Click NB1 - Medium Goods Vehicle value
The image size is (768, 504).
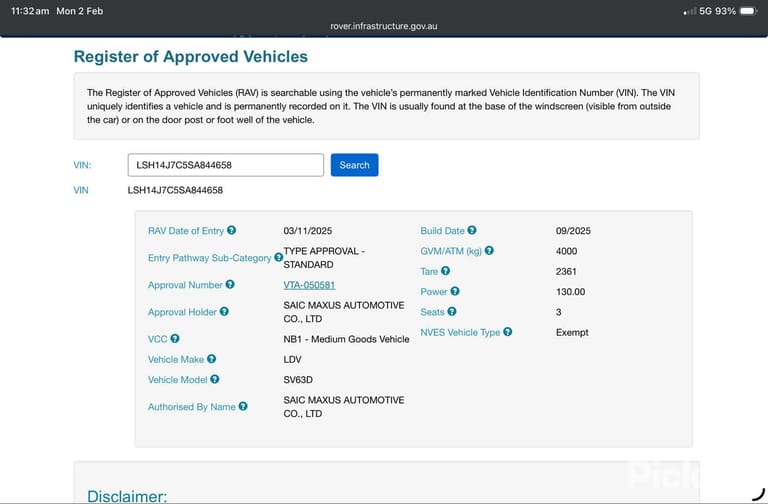tap(346, 339)
